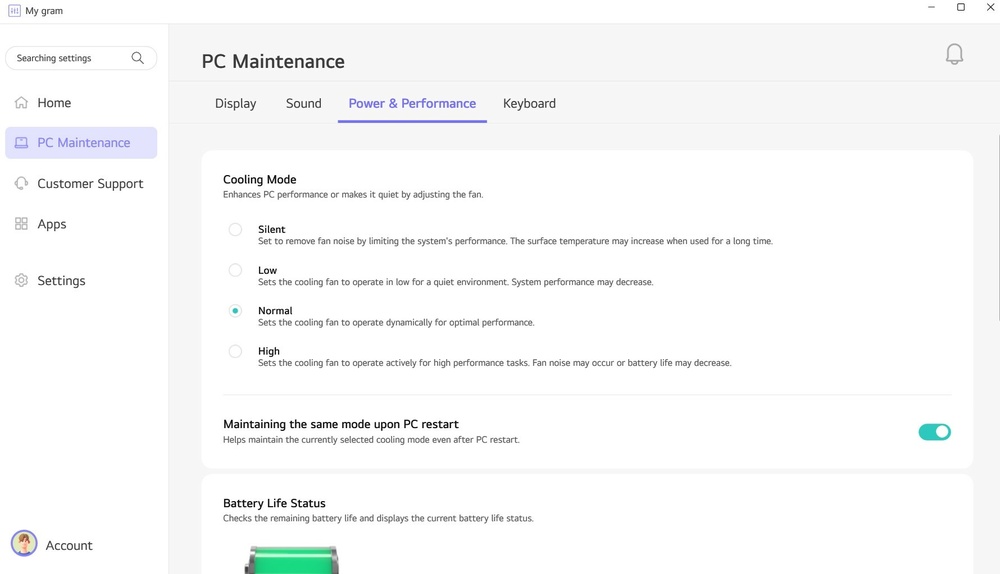Image resolution: width=1000 pixels, height=574 pixels.
Task: Open the Power & Performance tab
Action: 412,104
